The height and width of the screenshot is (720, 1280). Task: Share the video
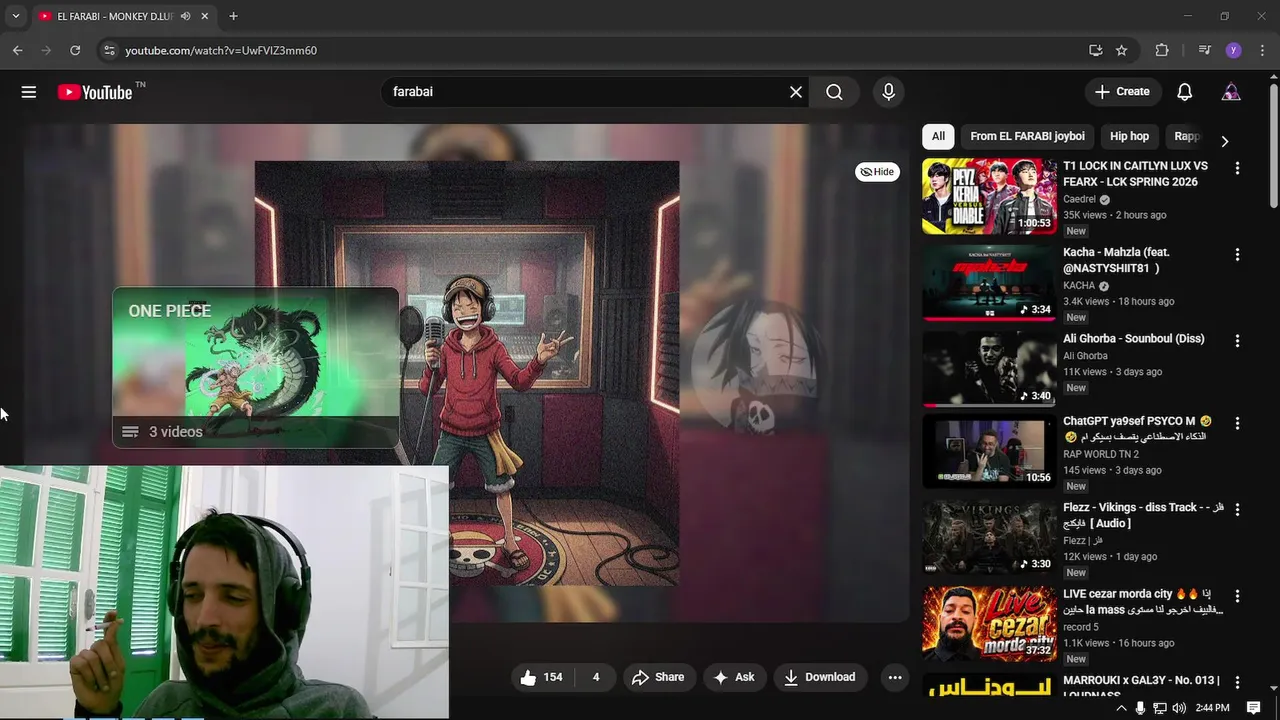point(658,677)
